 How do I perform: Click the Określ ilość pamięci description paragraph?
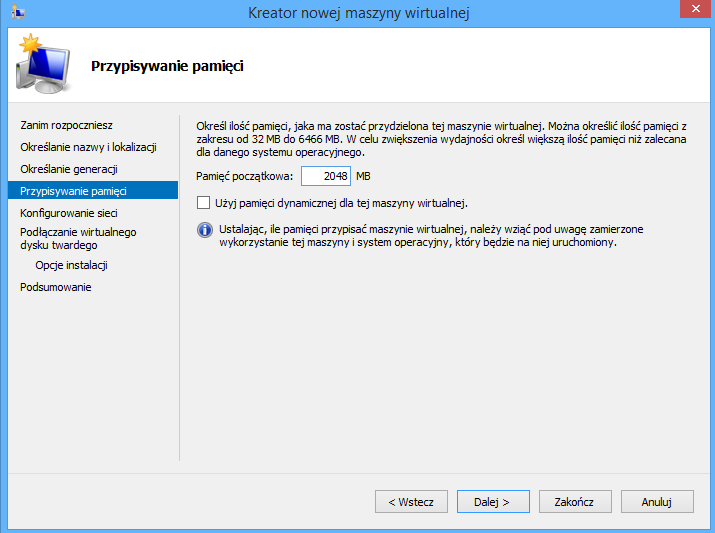pyautogui.click(x=441, y=139)
